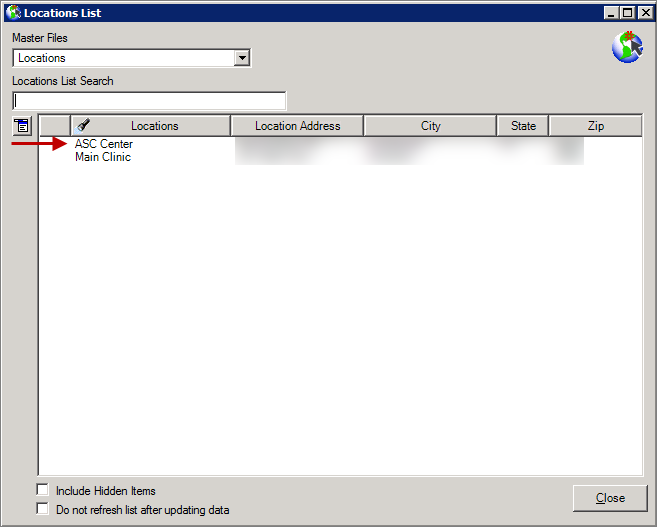Screen dimensions: 657x527
Task: Sort by the Location Address column header
Action: point(297,126)
